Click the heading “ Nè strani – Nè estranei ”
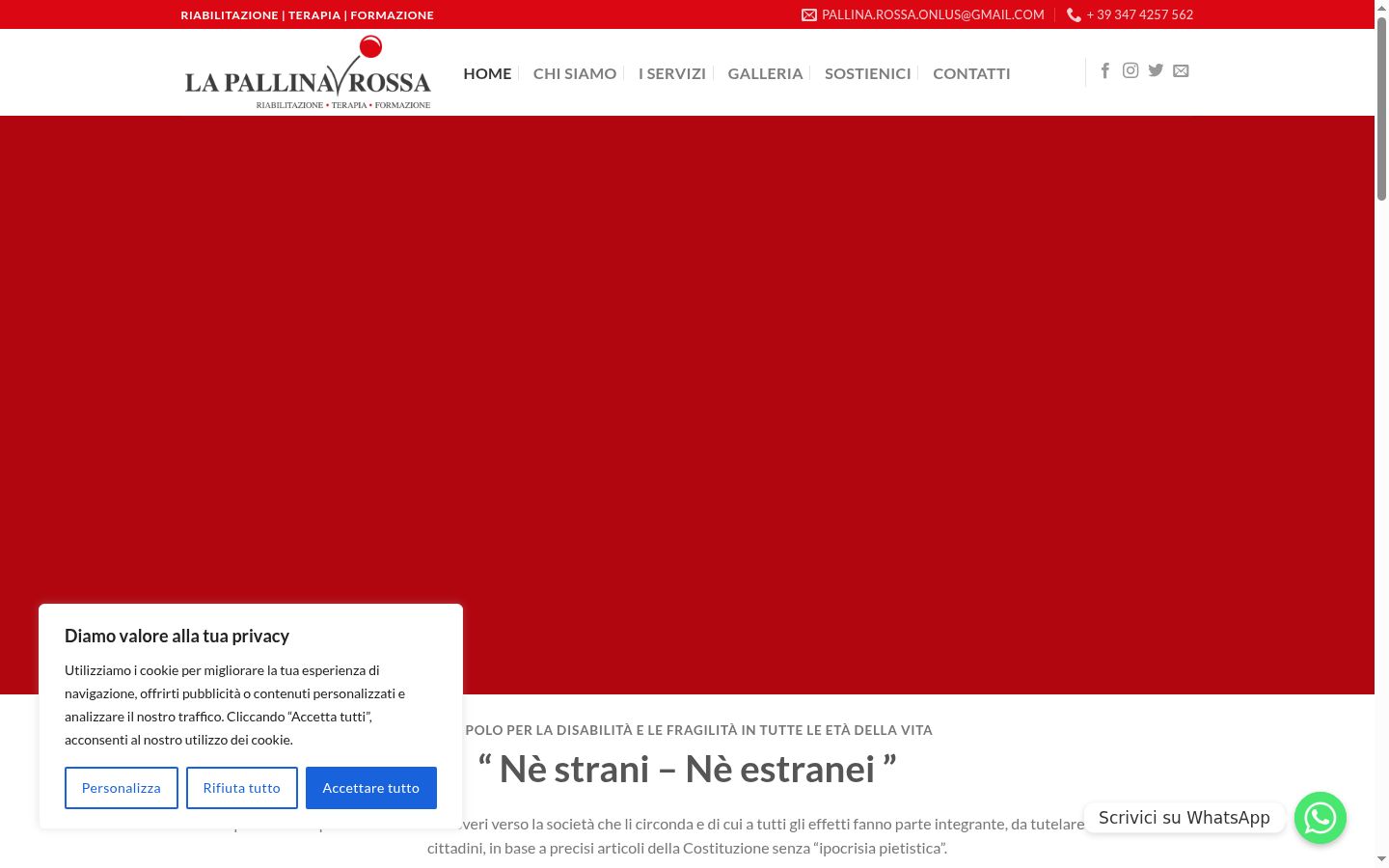Screen dimensions: 1389x868 coord(687,770)
